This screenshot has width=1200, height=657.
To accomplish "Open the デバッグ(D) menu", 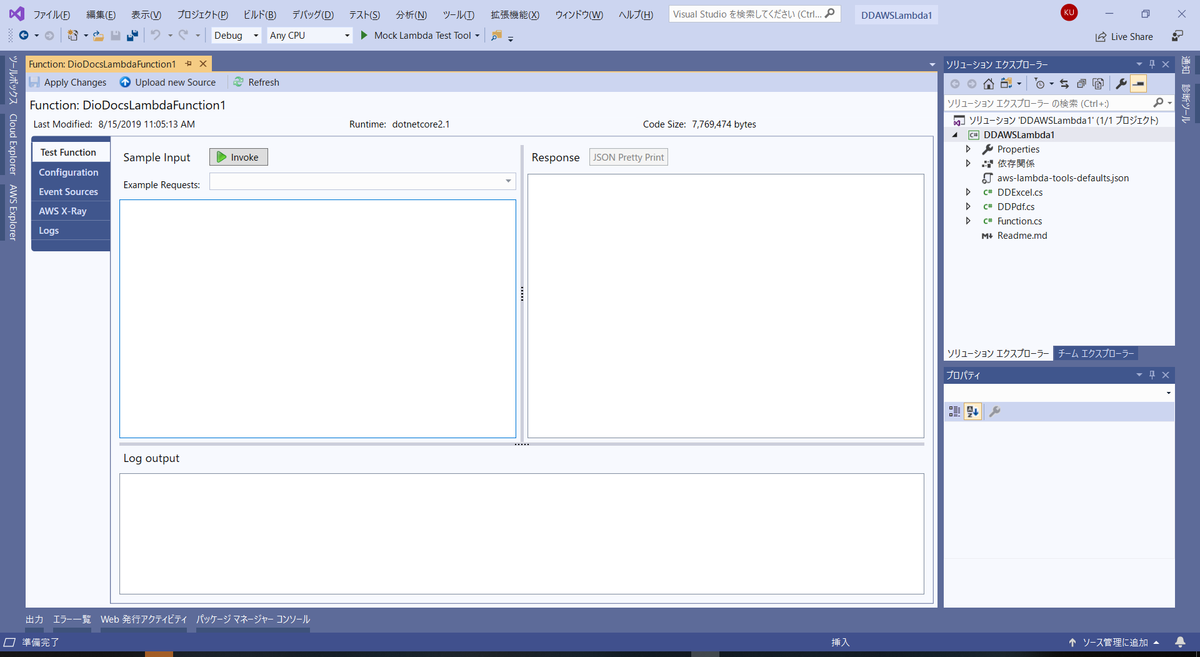I will tap(313, 15).
